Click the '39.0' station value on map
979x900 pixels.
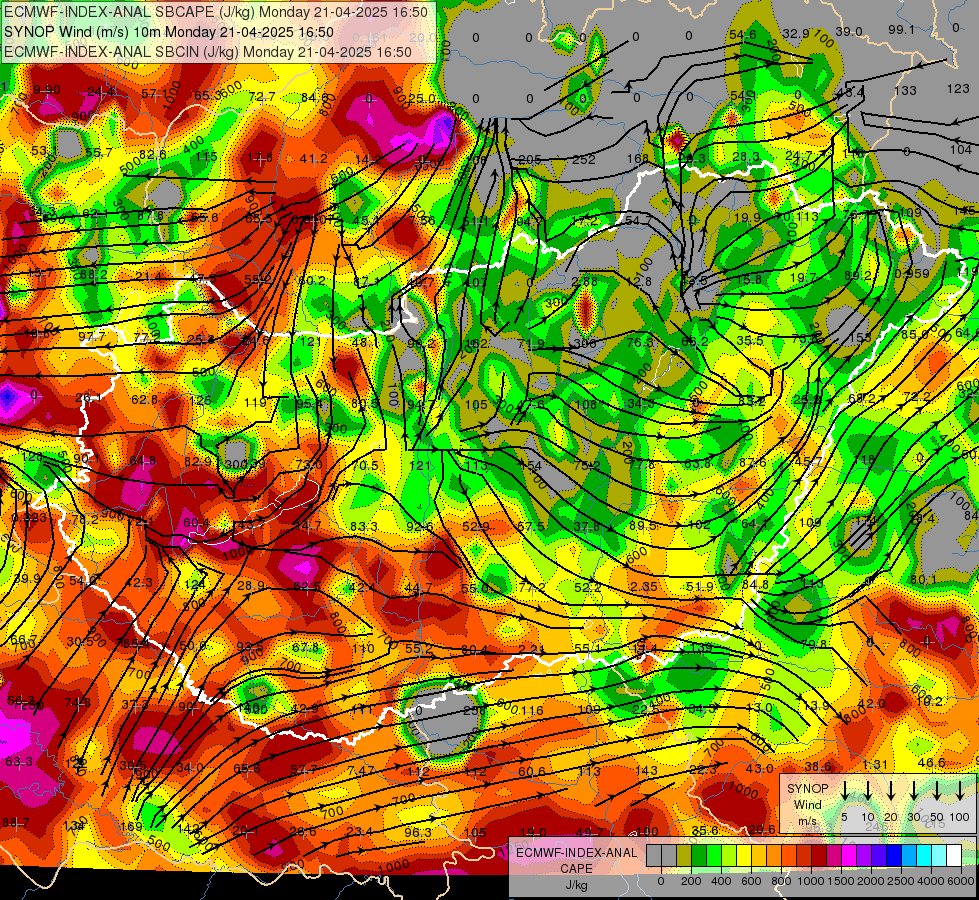click(x=849, y=32)
